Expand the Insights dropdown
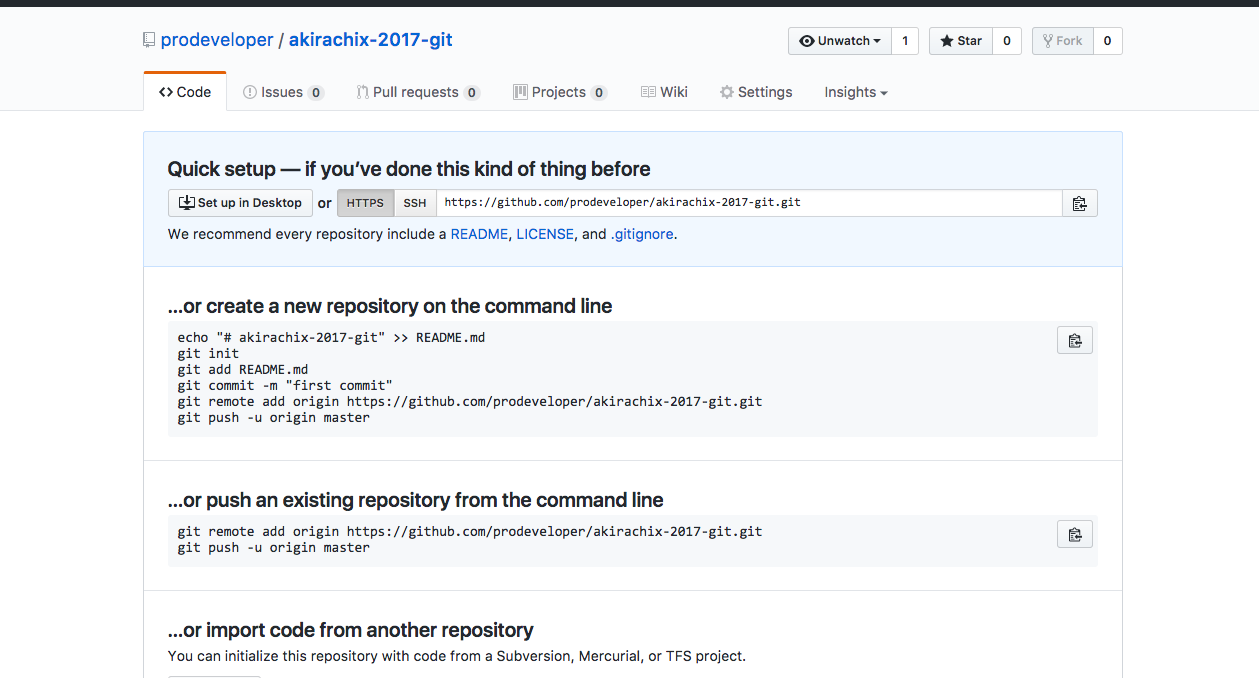Image resolution: width=1259 pixels, height=678 pixels. coord(855,92)
